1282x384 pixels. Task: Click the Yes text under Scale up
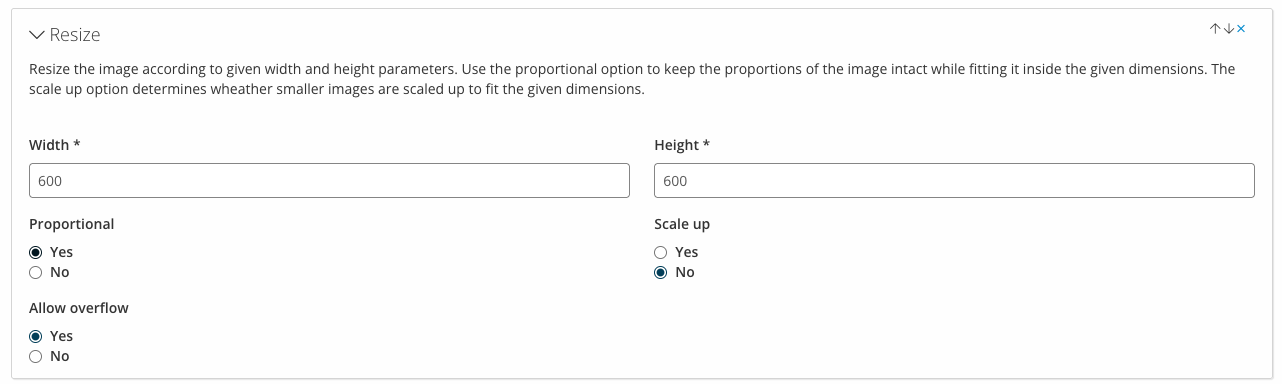686,252
